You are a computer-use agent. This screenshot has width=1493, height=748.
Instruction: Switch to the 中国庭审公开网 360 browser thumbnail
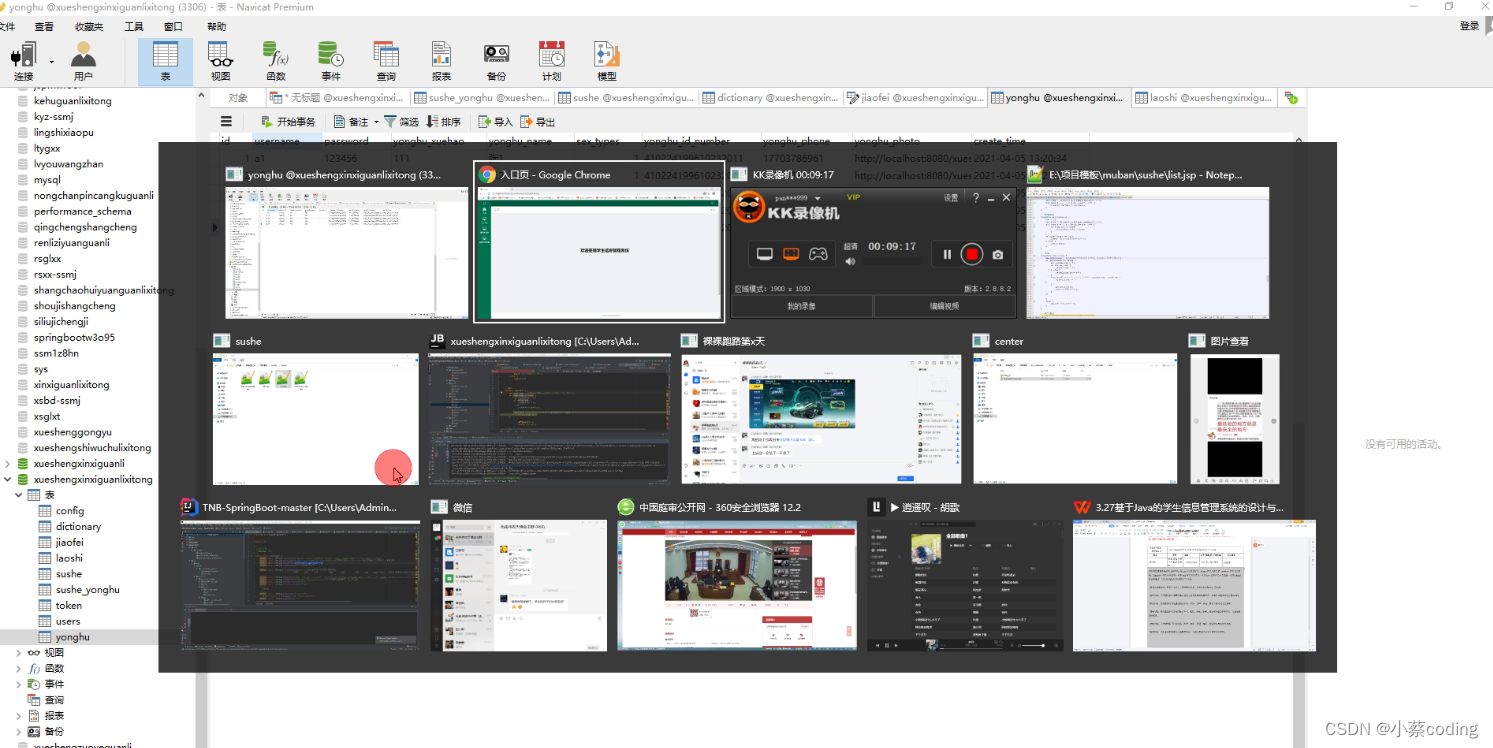(x=737, y=575)
